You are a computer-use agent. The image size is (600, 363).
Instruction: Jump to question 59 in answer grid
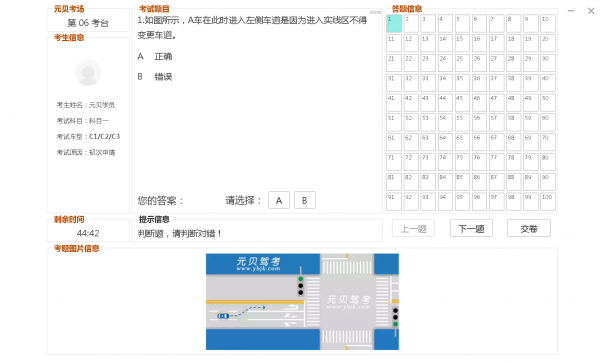pos(530,122)
